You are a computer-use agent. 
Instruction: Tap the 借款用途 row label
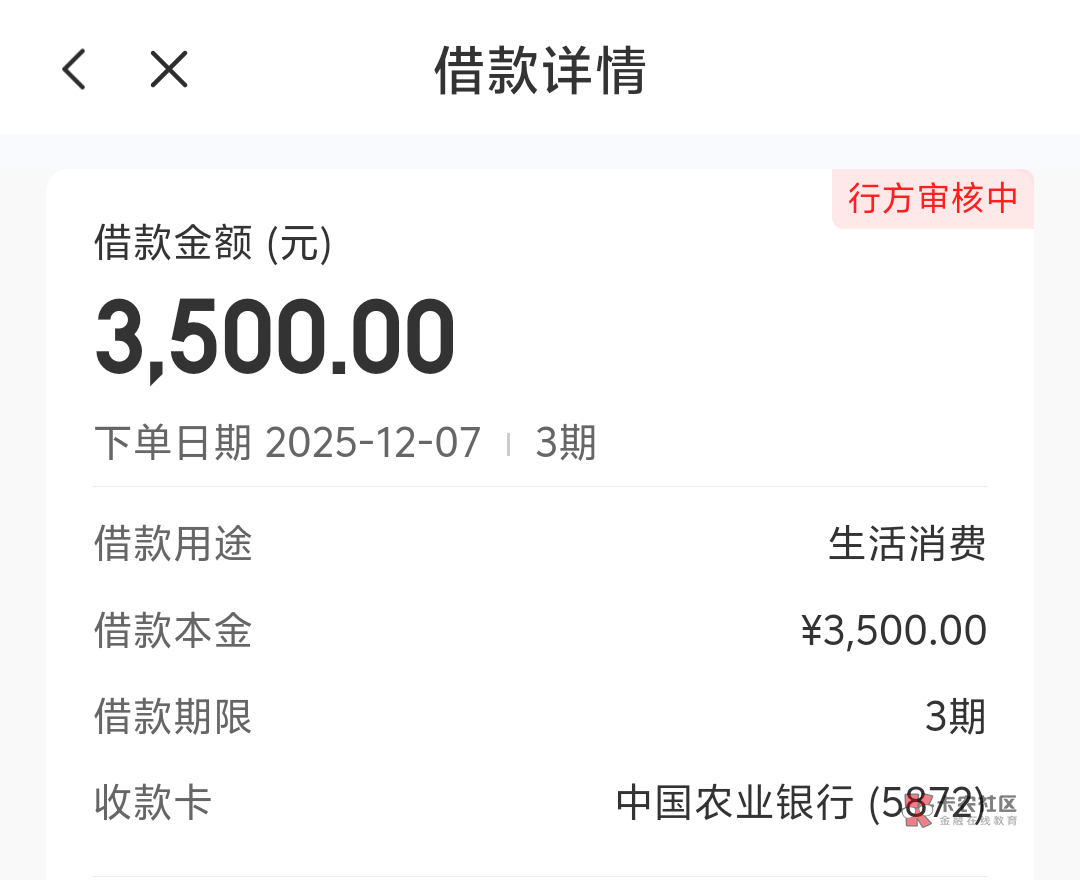pyautogui.click(x=173, y=545)
